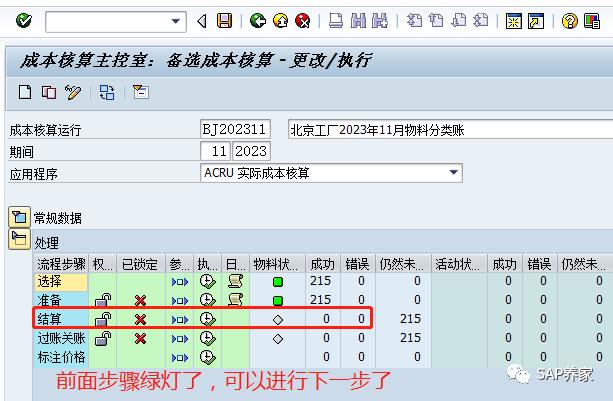This screenshot has width=613, height=401.
Task: Click the red Cancel icon
Action: pos(303,21)
